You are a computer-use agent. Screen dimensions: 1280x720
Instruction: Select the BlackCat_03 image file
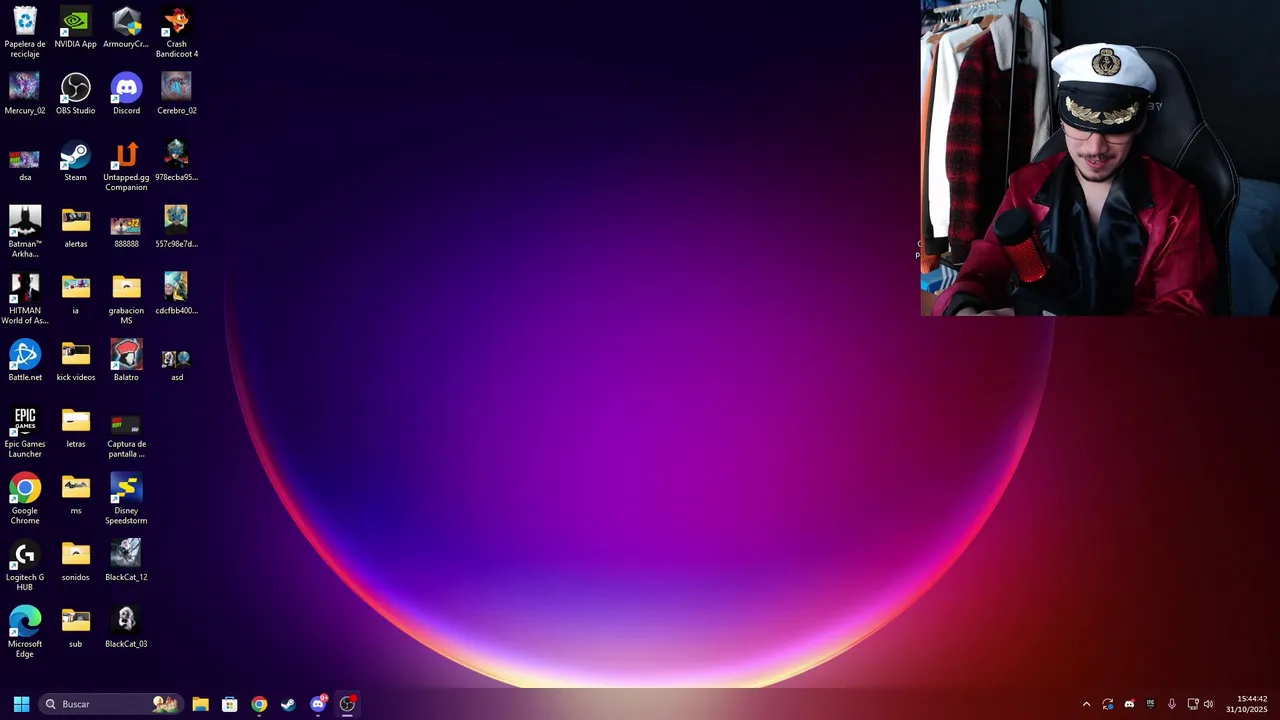[x=126, y=628]
